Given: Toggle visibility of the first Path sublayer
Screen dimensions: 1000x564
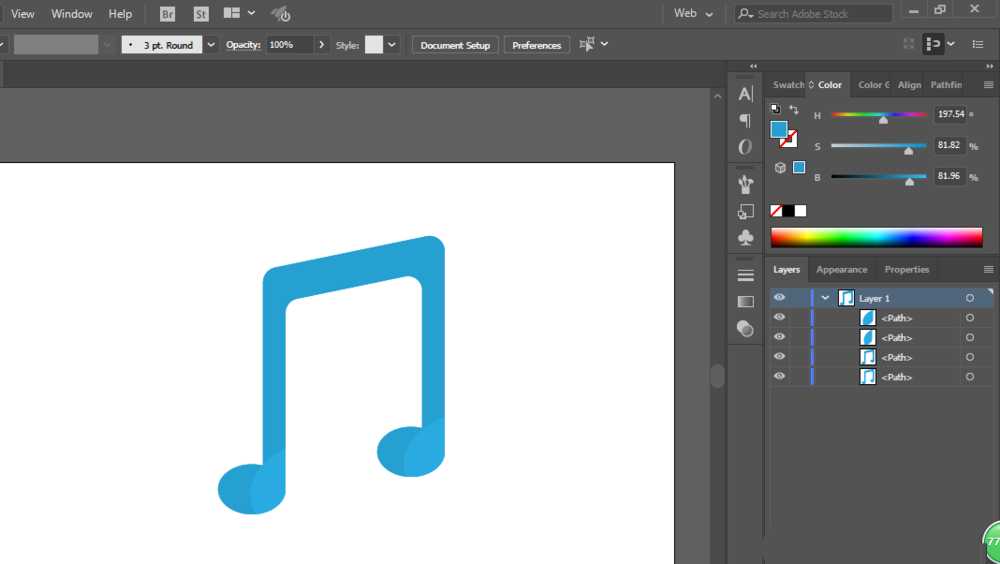Looking at the screenshot, I should coord(779,318).
